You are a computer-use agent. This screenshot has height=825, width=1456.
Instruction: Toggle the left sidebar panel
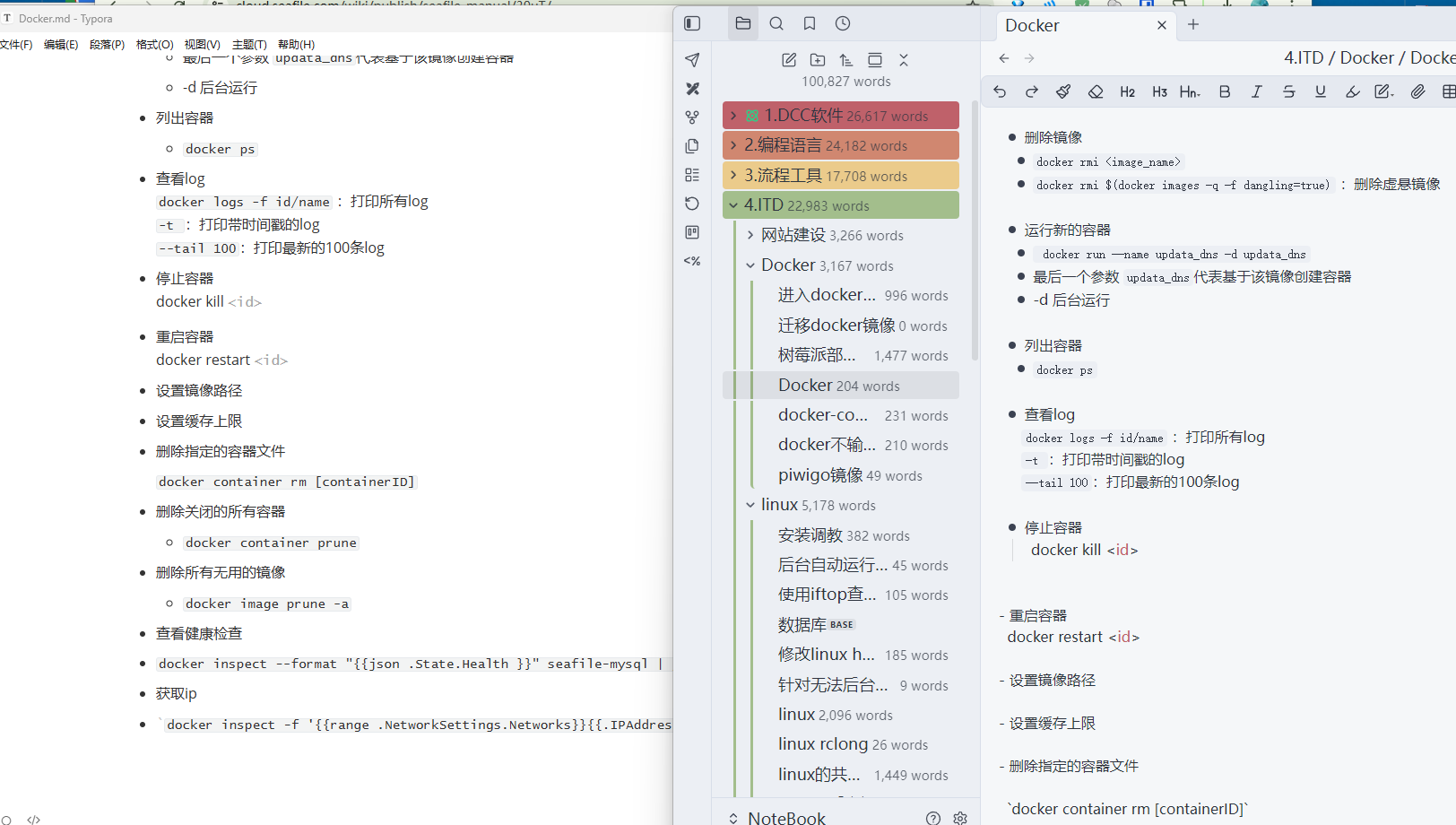[x=692, y=24]
